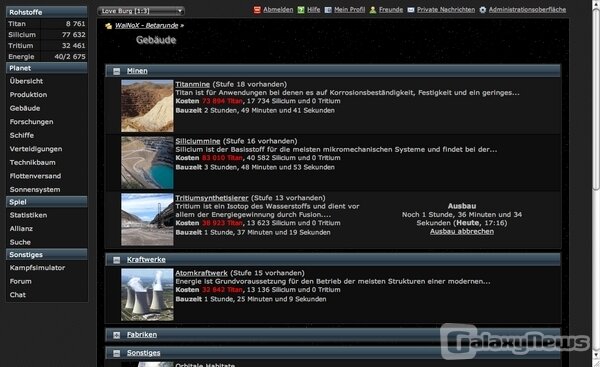Click the Silicium resource value 77 632

73,35
